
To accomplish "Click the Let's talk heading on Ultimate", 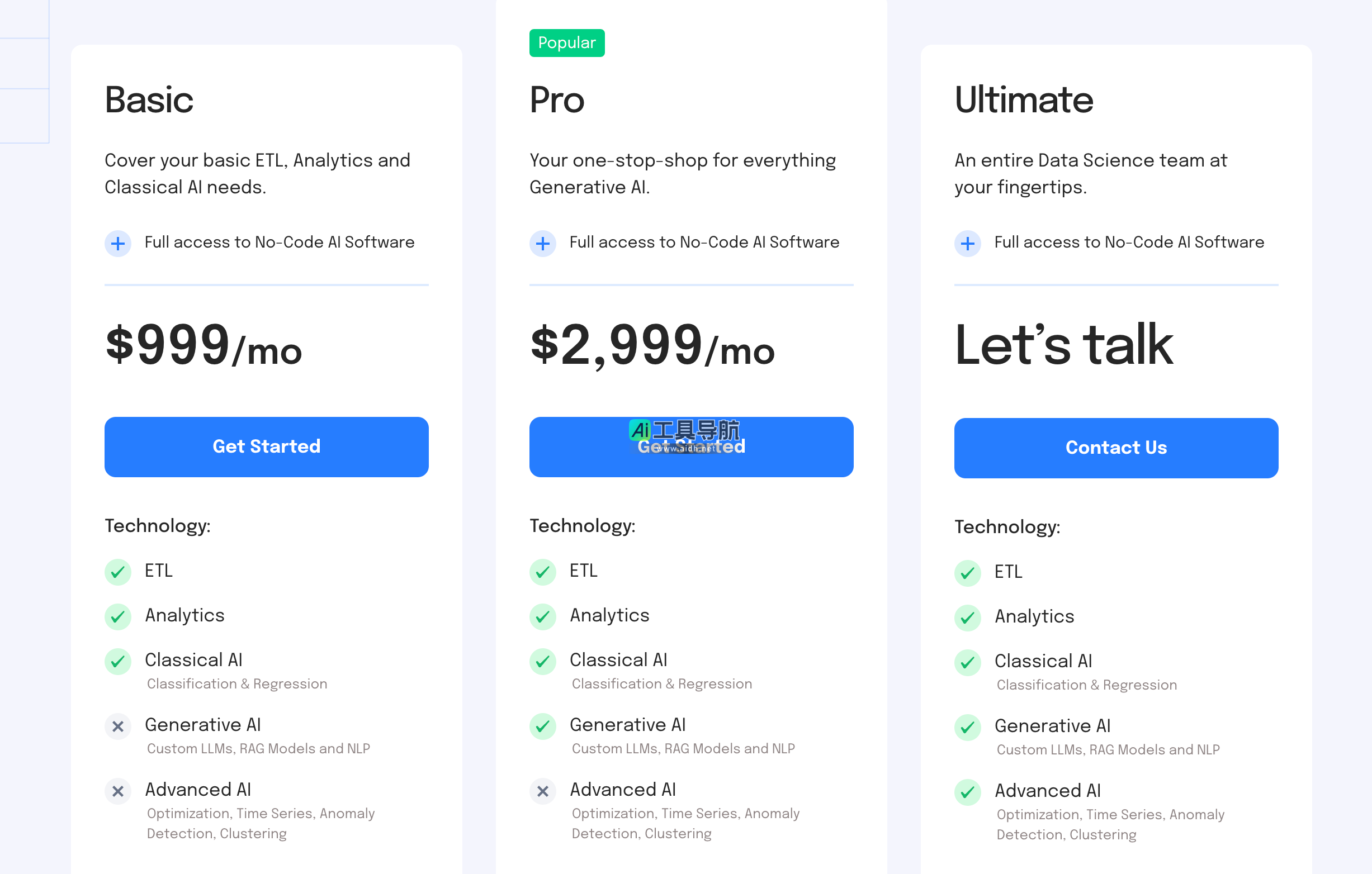I will (x=1063, y=345).
